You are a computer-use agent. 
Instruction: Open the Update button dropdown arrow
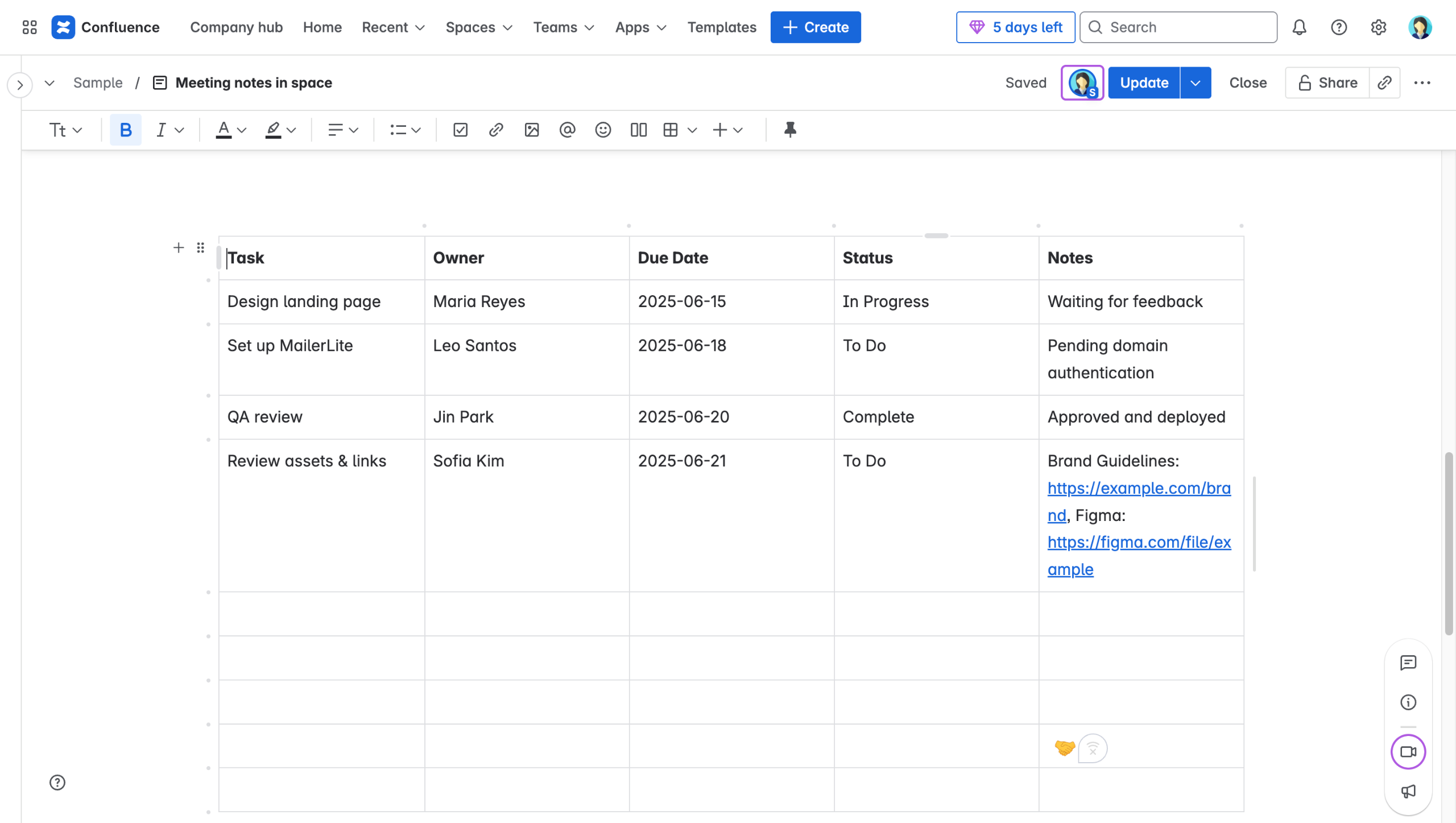click(x=1195, y=83)
